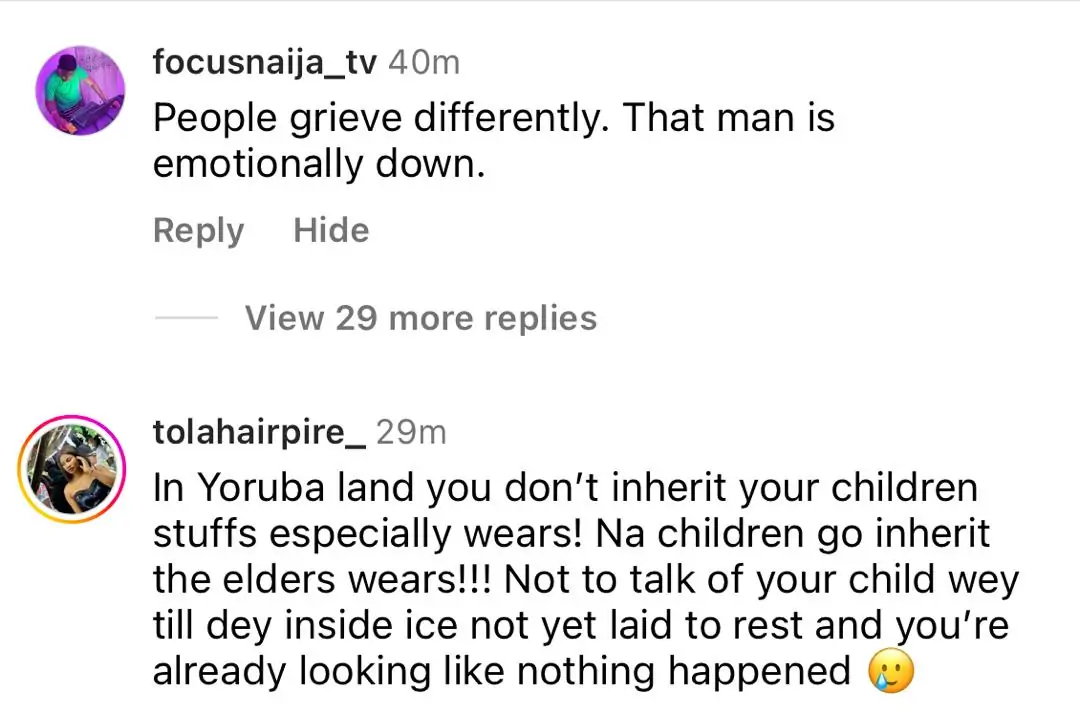Viewport: 1080px width, 715px height.
Task: Click the line starting 'till dey inside ice'
Action: coord(580,626)
